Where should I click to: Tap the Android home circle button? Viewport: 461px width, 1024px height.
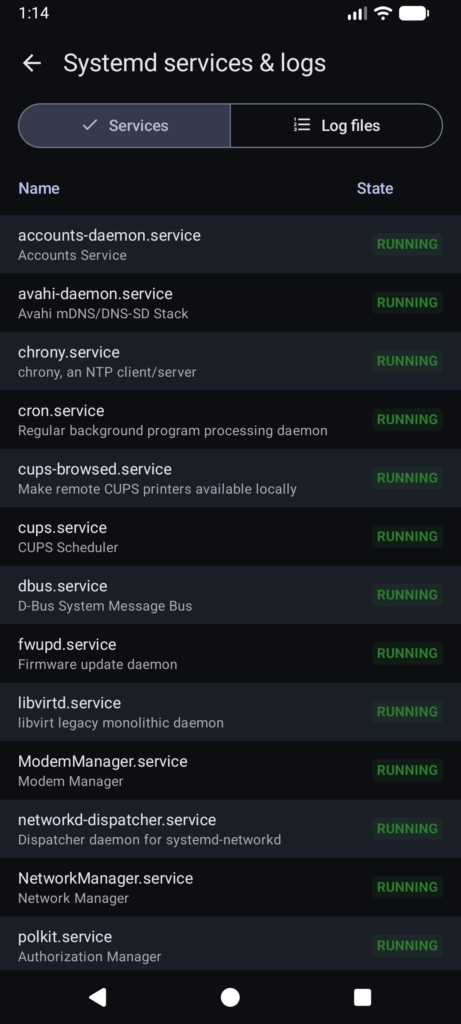(230, 997)
